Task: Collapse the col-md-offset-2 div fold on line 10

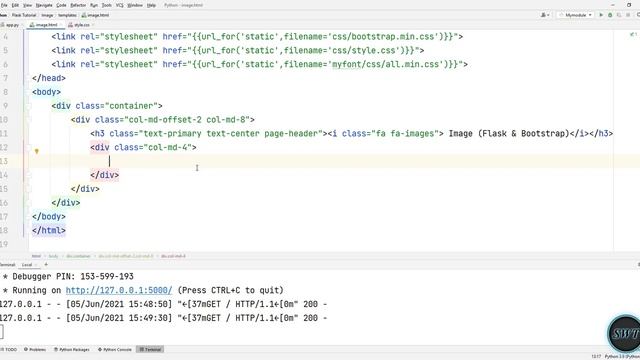Action: point(29,120)
